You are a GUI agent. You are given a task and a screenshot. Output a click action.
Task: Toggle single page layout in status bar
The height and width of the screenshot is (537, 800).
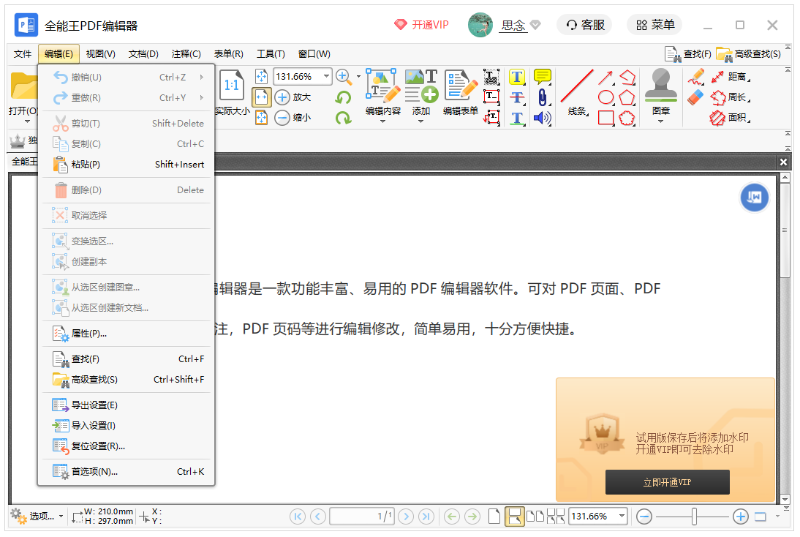494,517
